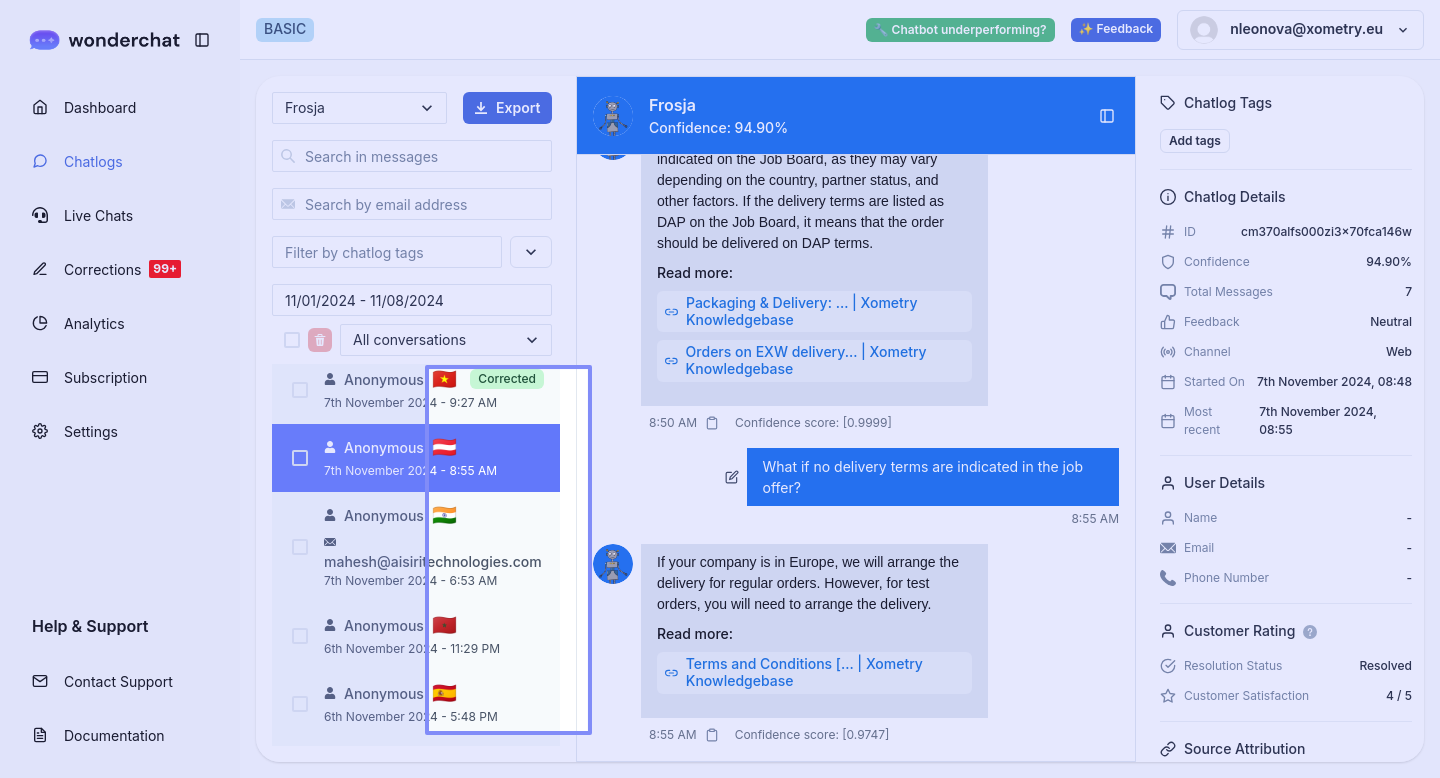Open the Orders on EXW delivery link
Viewport: 1440px width, 778px height.
click(x=814, y=361)
